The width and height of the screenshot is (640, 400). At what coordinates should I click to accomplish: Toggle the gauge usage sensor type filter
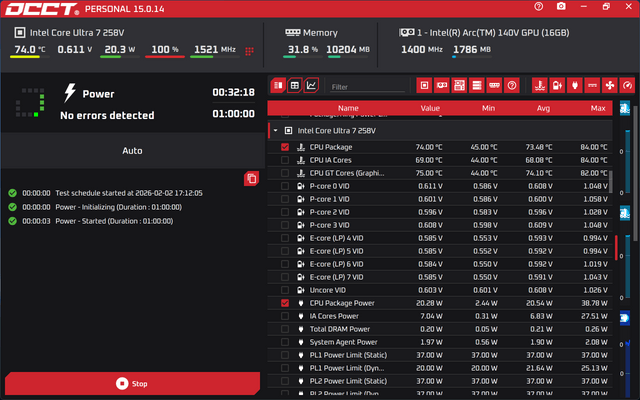click(x=627, y=85)
